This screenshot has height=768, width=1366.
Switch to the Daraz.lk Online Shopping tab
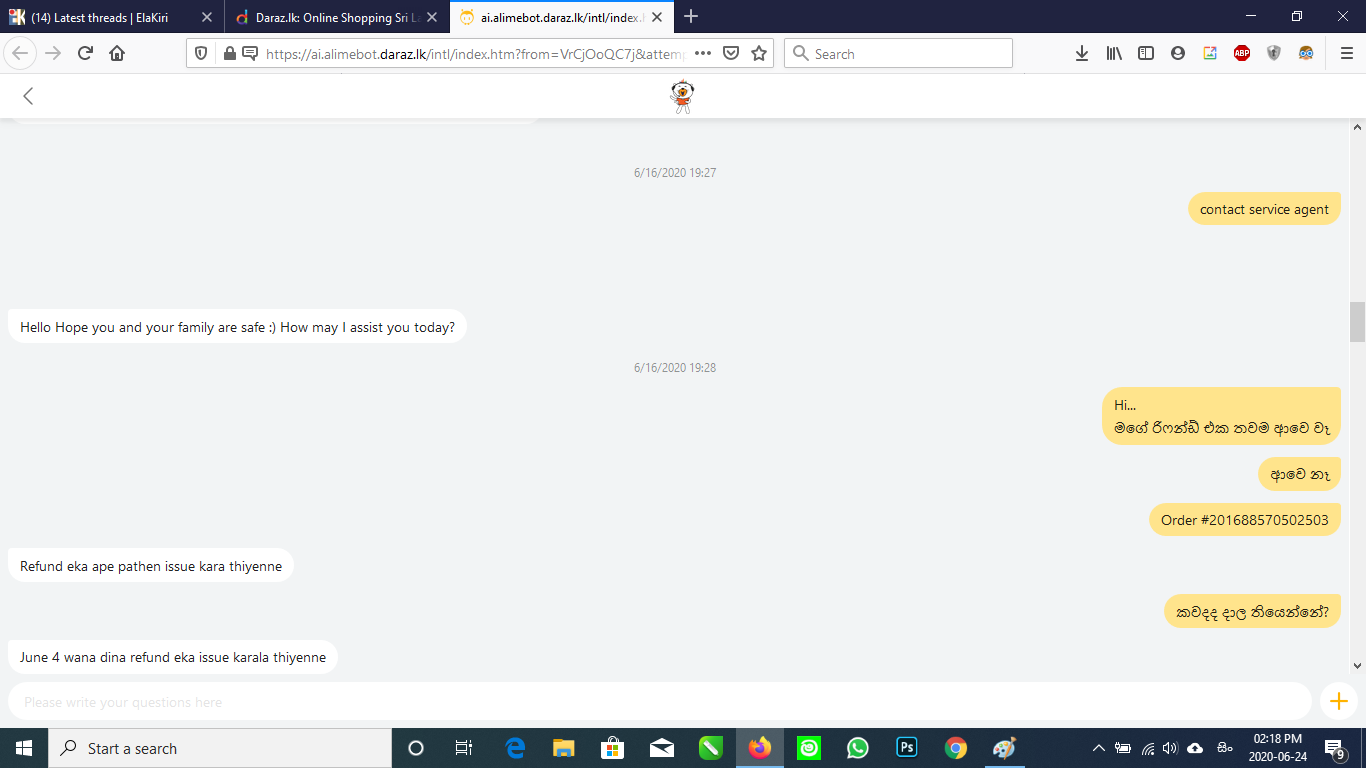point(336,17)
